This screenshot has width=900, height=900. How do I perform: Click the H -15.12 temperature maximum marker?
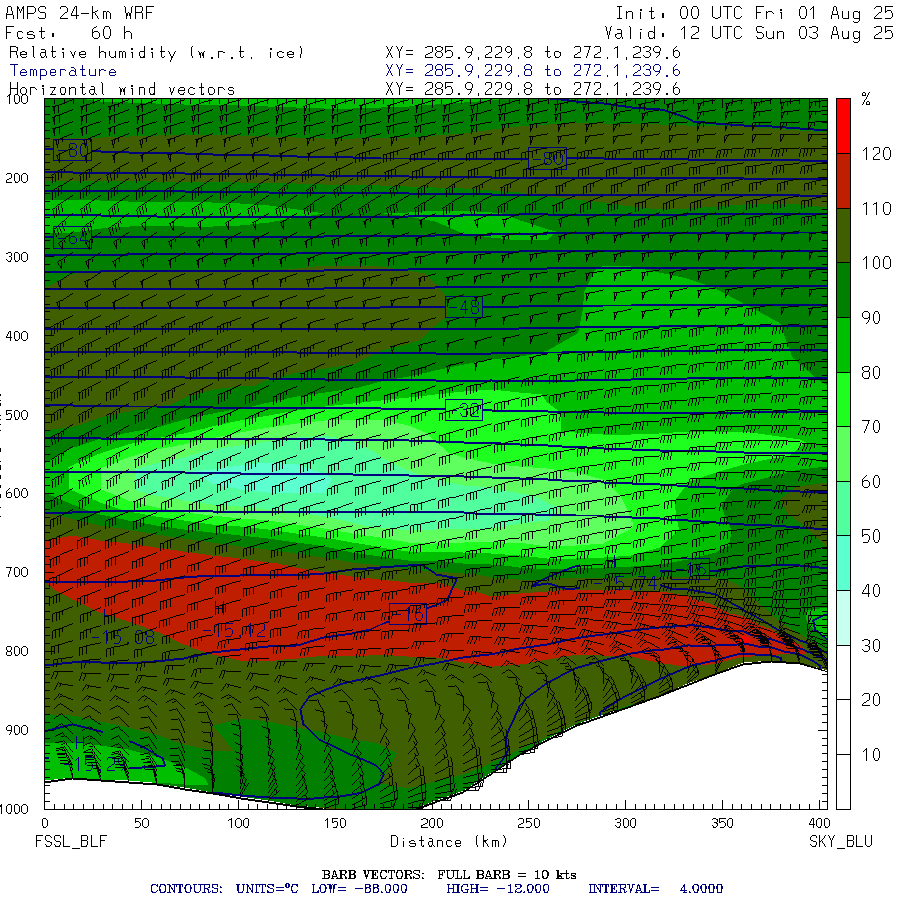(234, 622)
